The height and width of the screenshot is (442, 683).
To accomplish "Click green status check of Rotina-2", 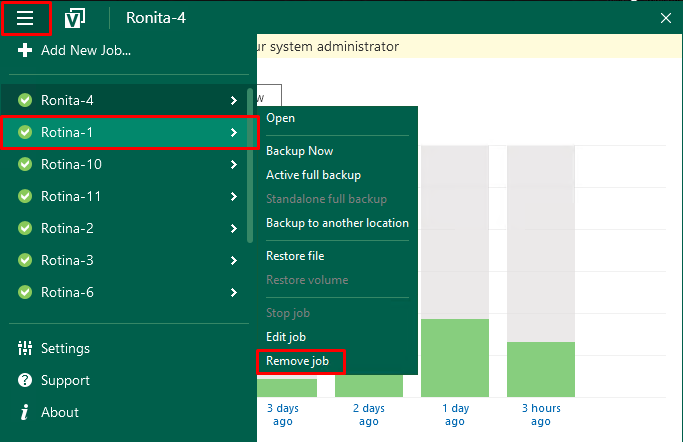I will click(25, 228).
